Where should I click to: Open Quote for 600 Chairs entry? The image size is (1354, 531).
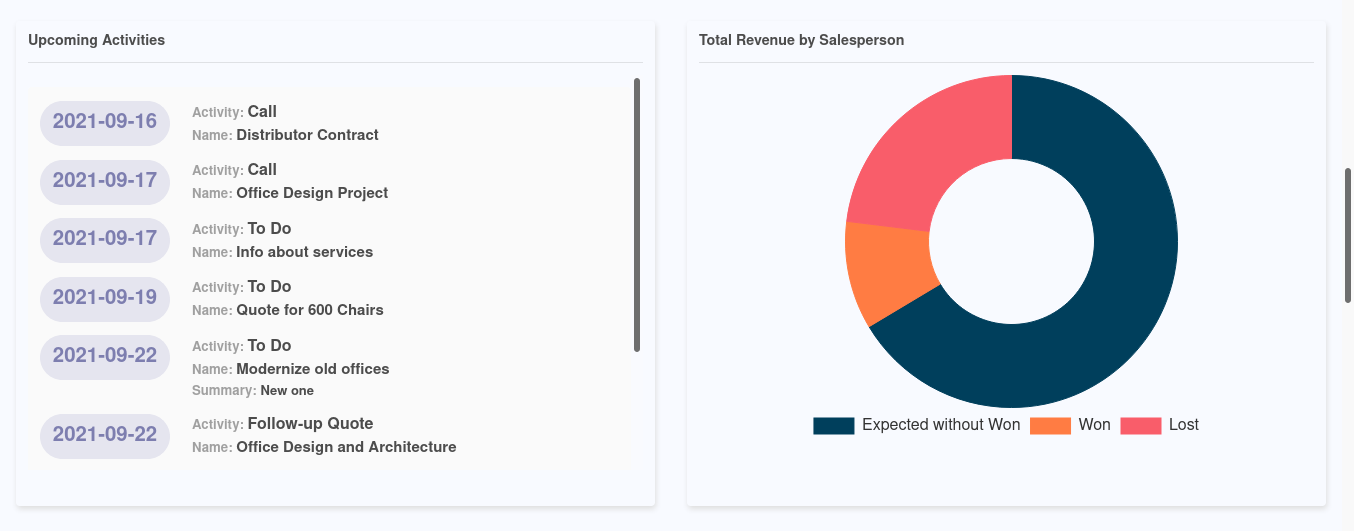(x=310, y=310)
